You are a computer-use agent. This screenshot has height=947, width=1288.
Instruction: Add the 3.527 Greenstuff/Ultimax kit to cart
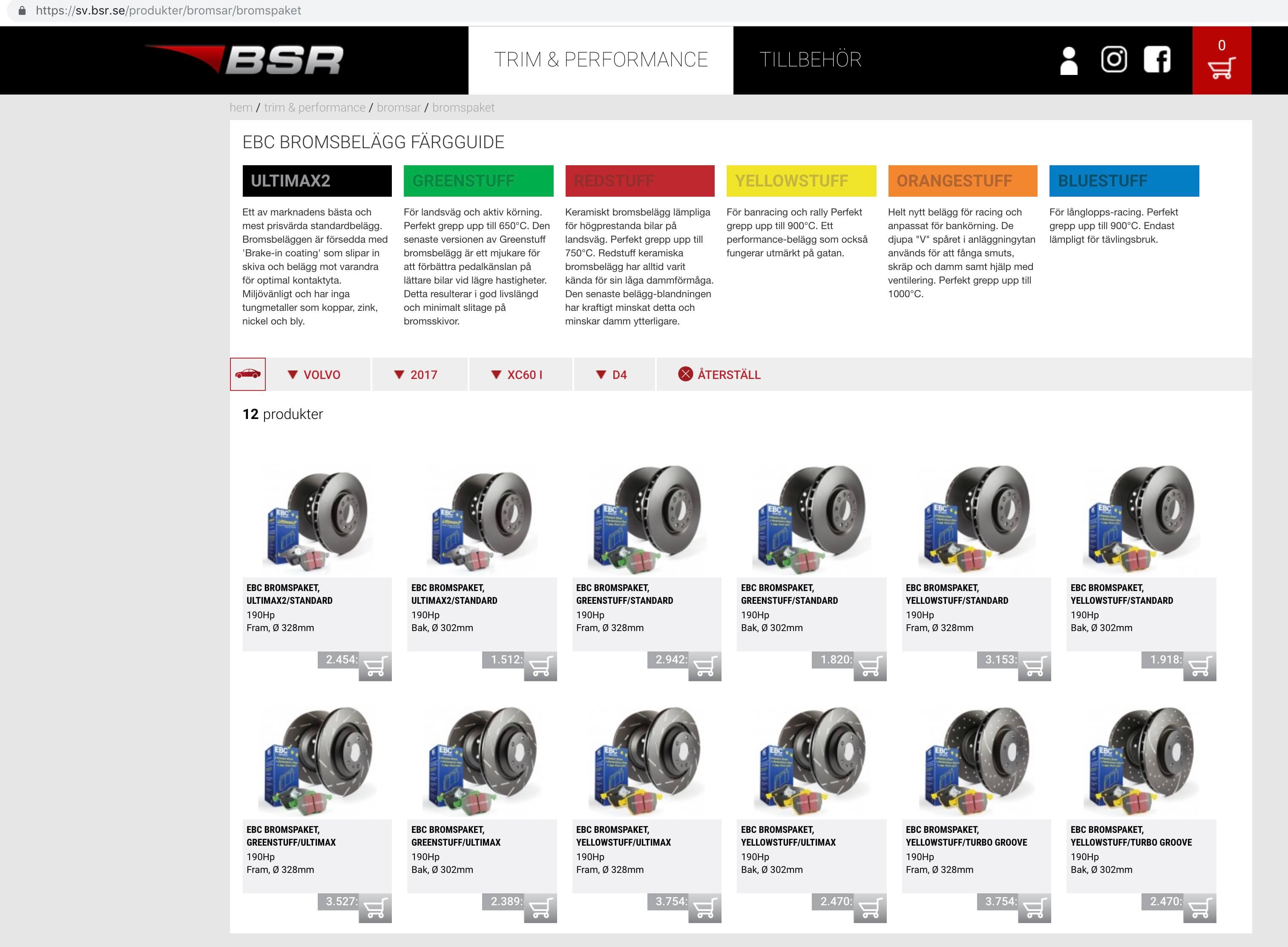point(375,908)
